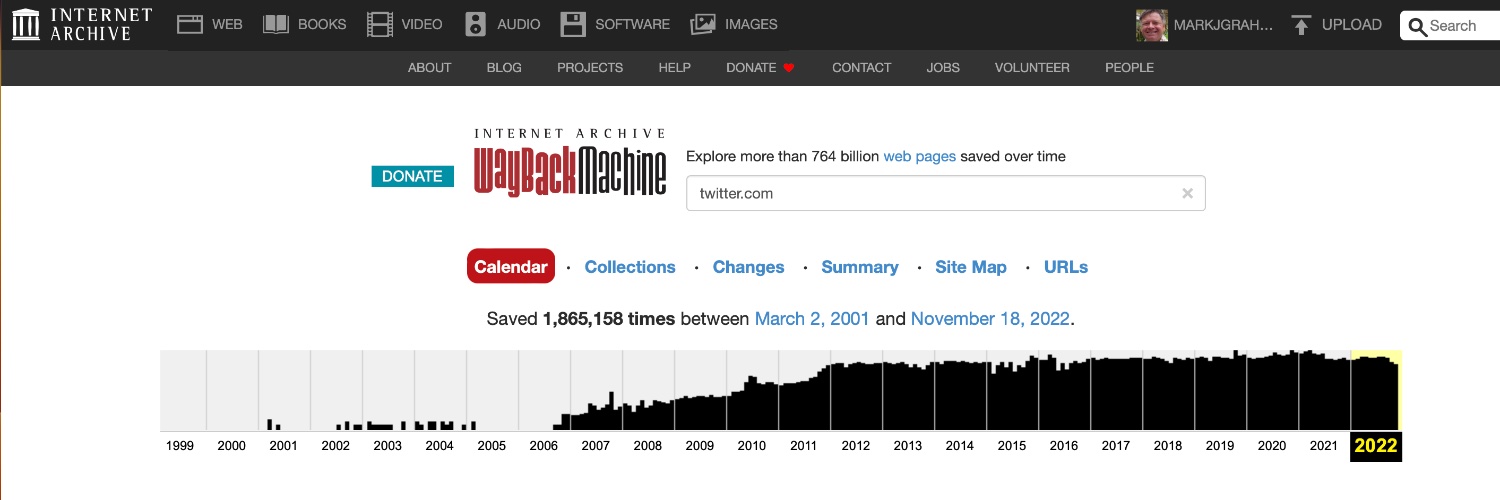Click the user profile avatar picture

click(x=1152, y=25)
